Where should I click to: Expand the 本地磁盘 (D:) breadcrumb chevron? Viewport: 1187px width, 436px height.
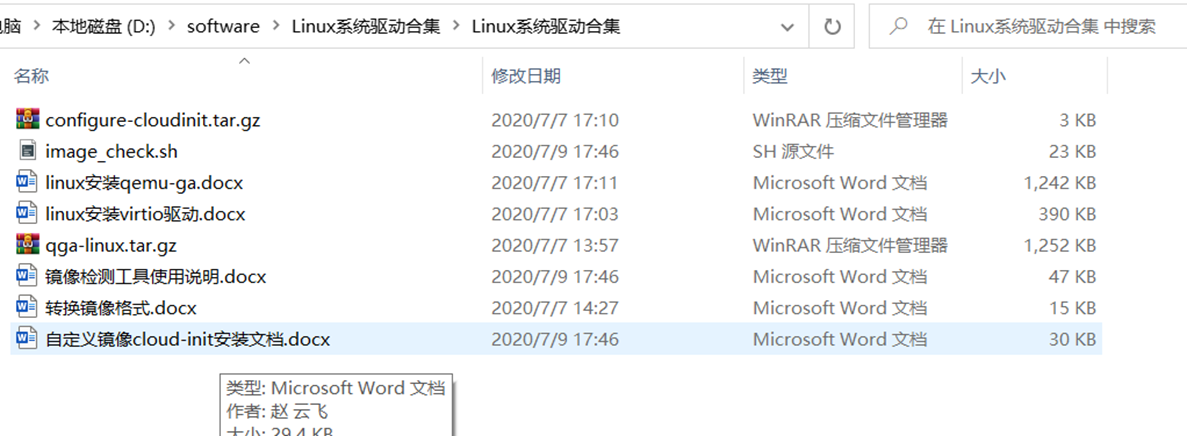pos(171,27)
